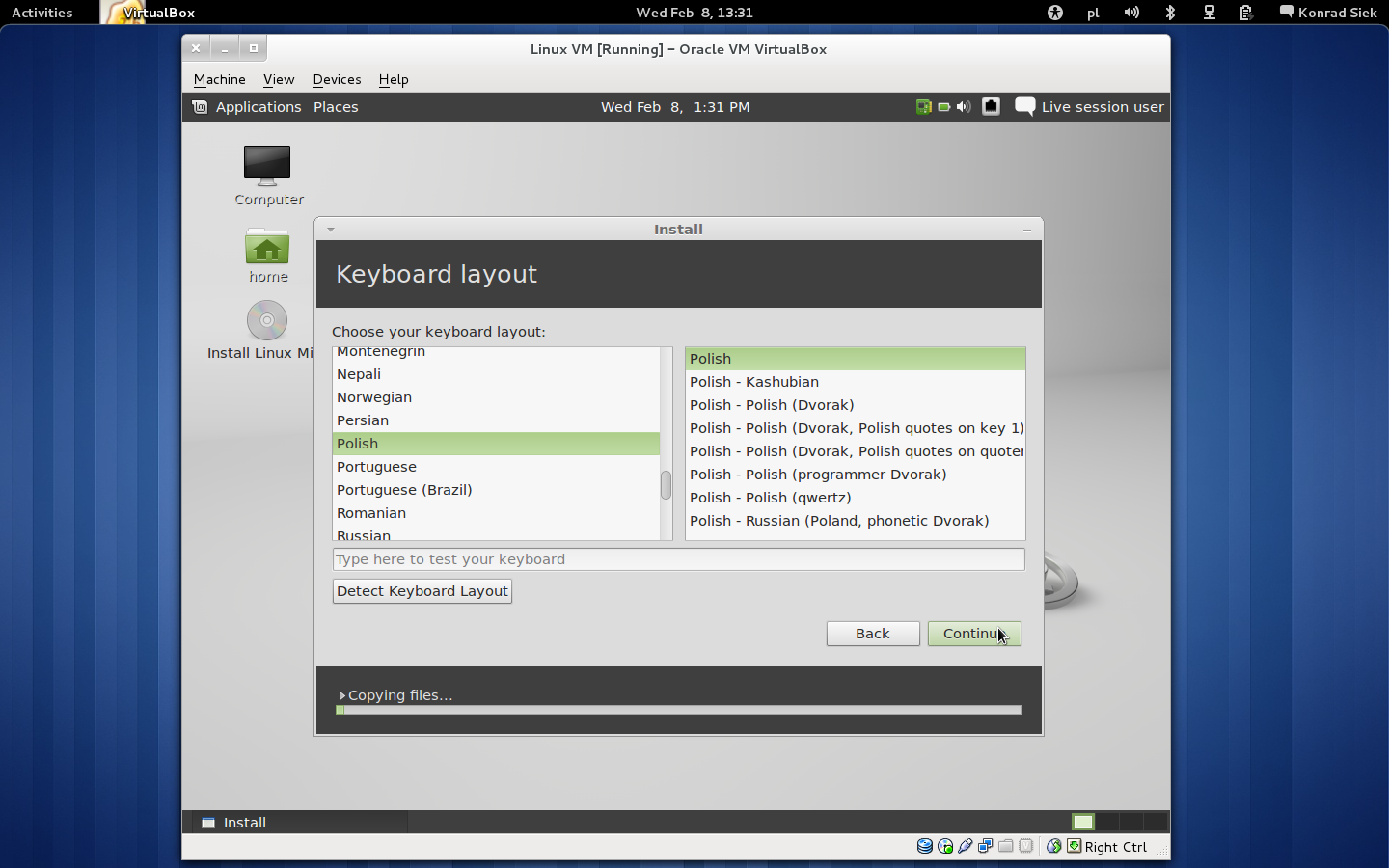
Task: Open the View menu
Action: [x=279, y=79]
